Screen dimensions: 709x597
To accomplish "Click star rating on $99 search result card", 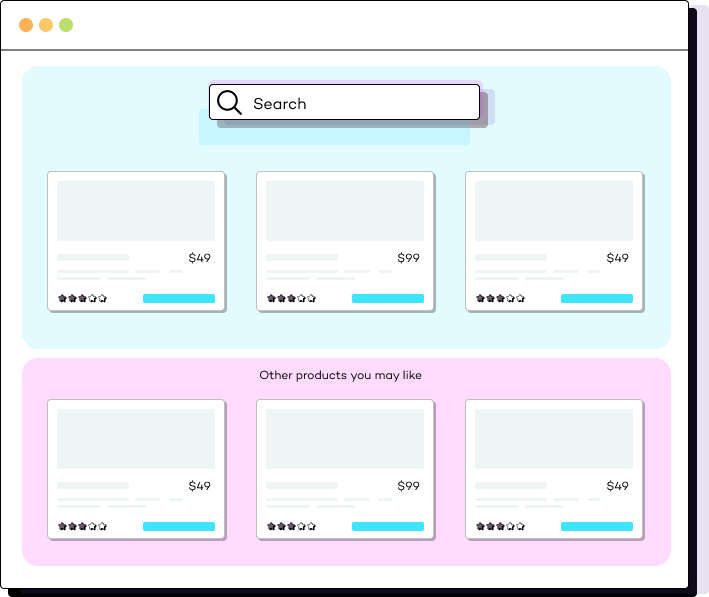I will pos(291,298).
